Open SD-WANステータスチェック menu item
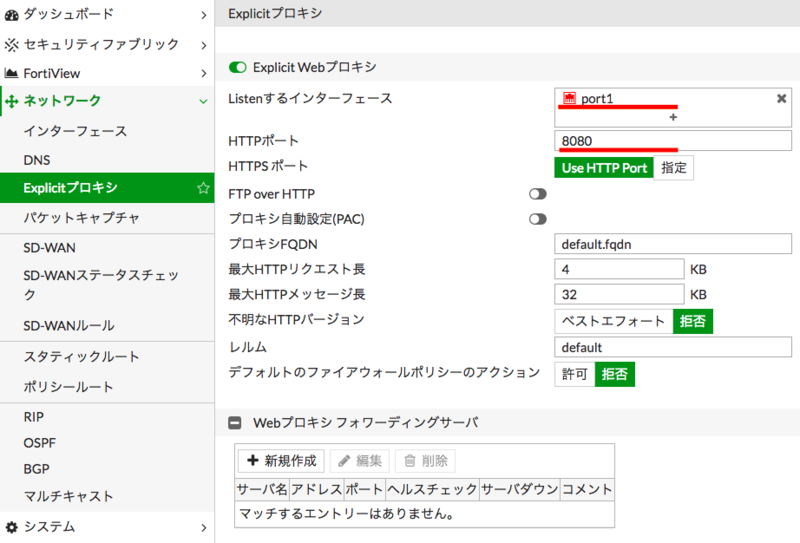Image resolution: width=800 pixels, height=543 pixels. pyautogui.click(x=107, y=285)
